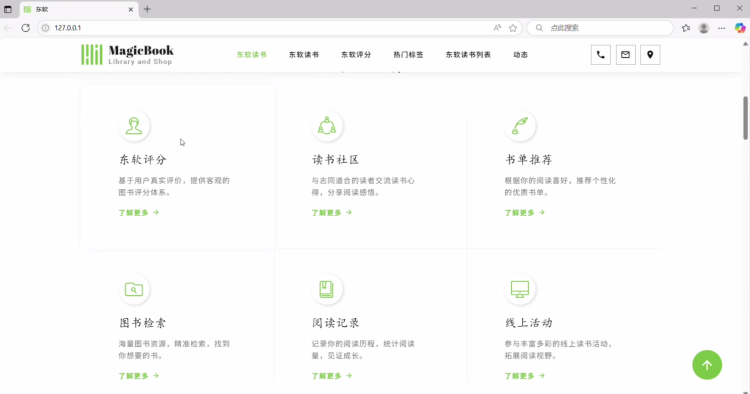Click 了解更多 under 东软评分
The width and height of the screenshot is (750, 394).
(139, 213)
